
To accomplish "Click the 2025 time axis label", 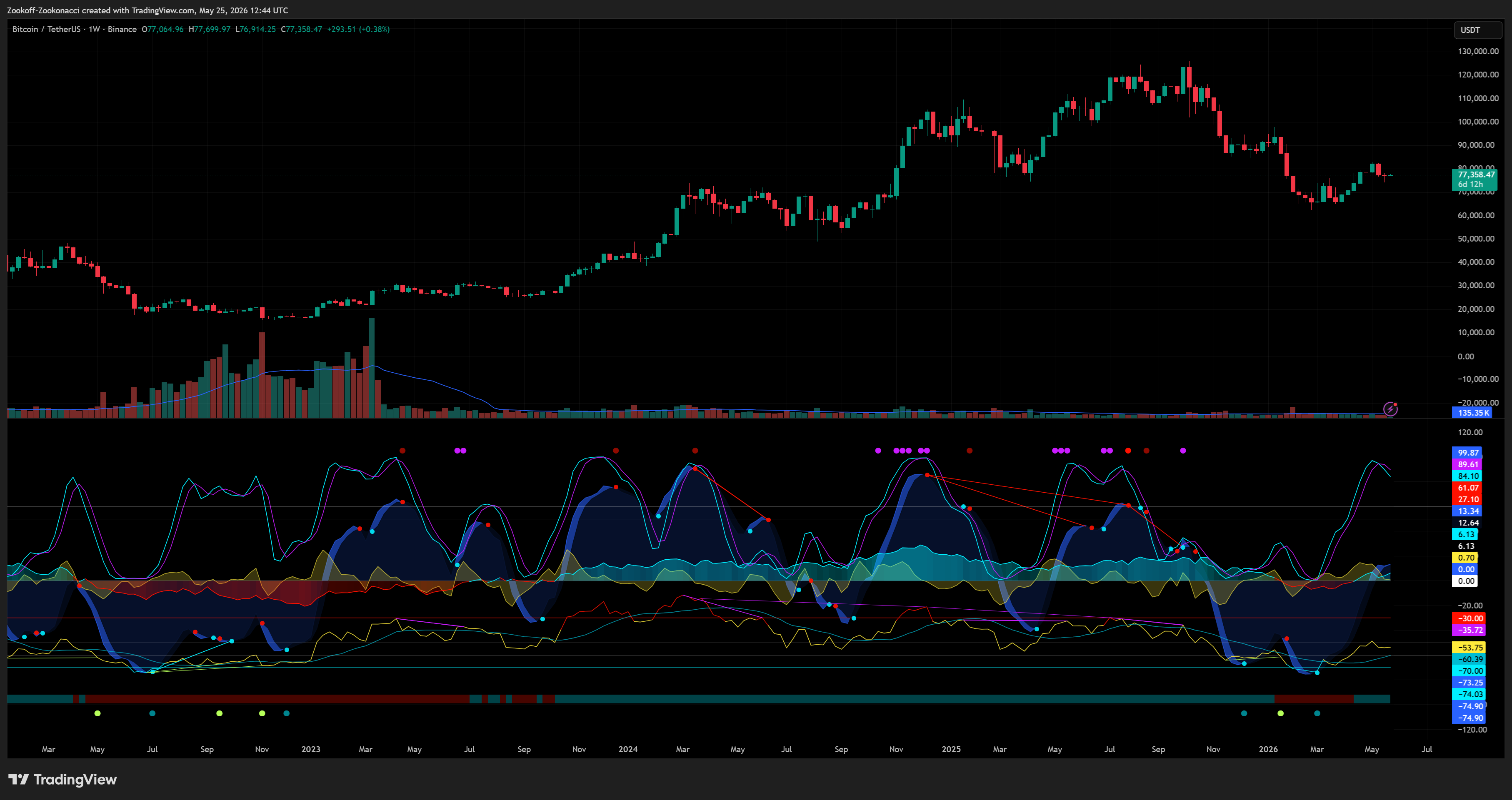I will [951, 749].
